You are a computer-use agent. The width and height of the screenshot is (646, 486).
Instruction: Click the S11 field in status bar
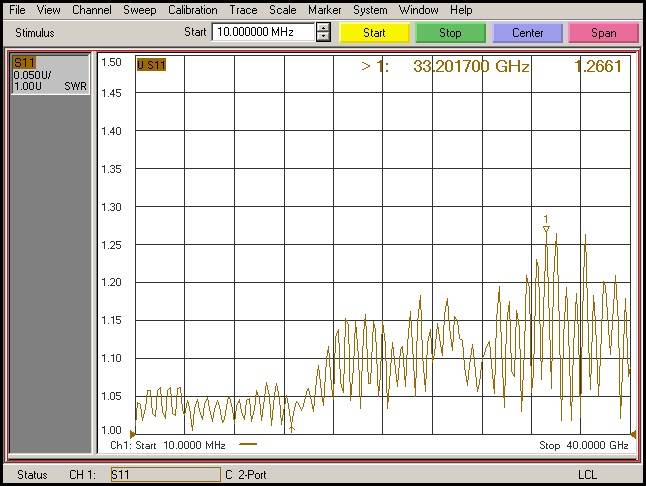(164, 474)
